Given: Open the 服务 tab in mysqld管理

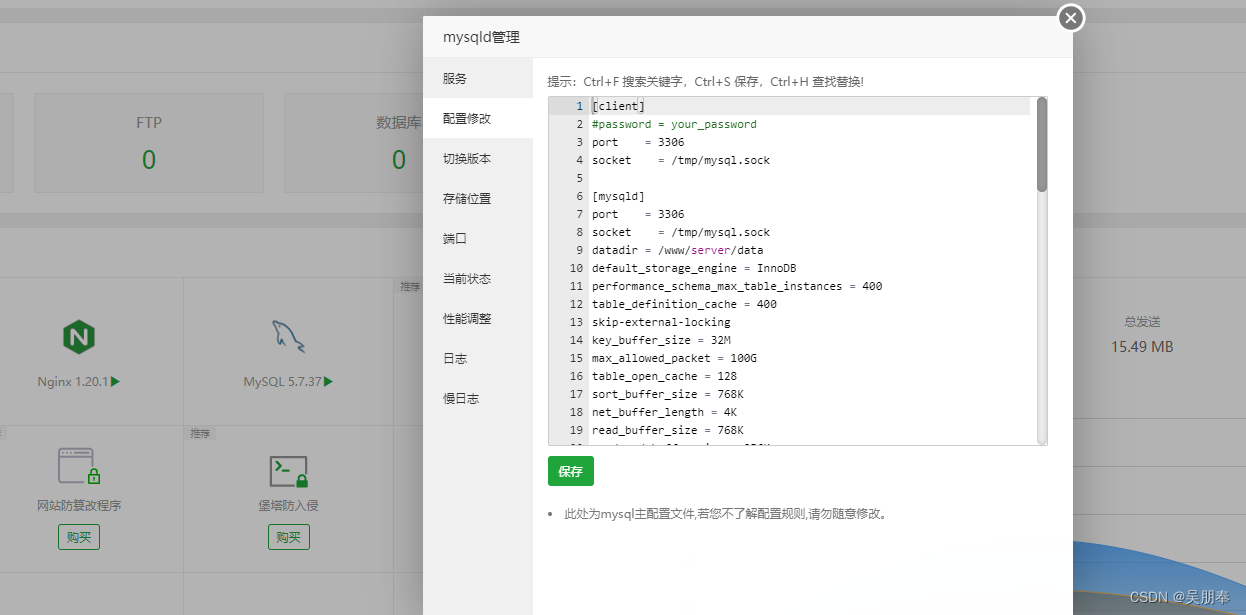Looking at the screenshot, I should tap(478, 78).
